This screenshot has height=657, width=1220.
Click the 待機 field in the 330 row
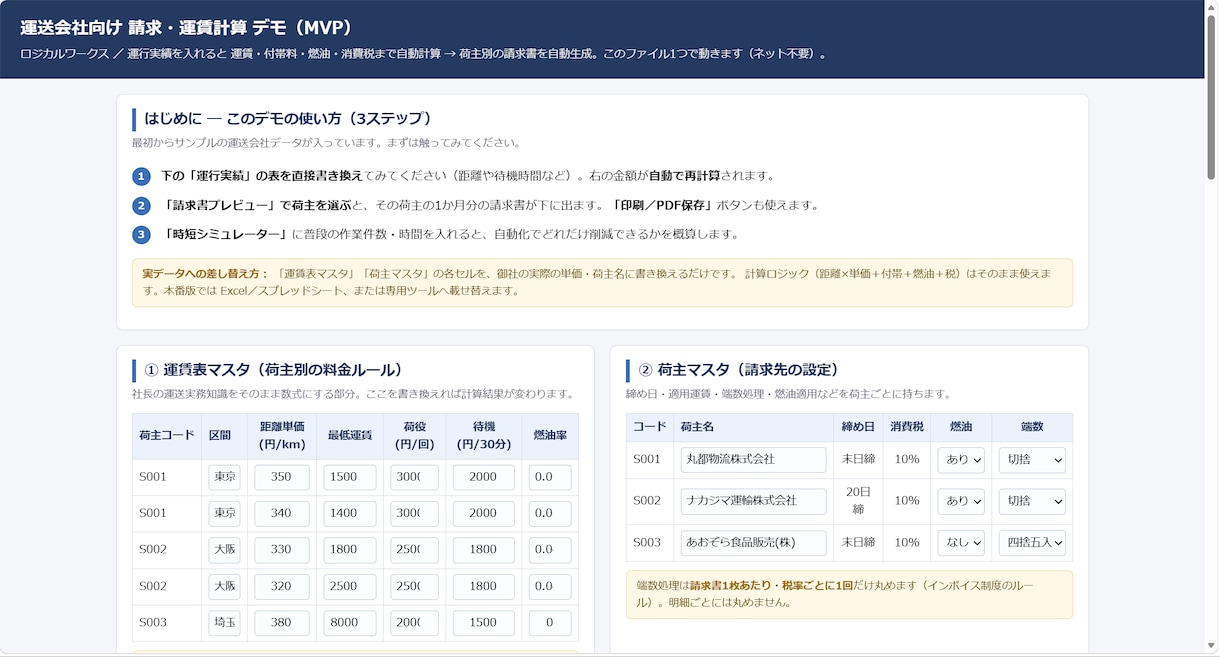tap(484, 550)
